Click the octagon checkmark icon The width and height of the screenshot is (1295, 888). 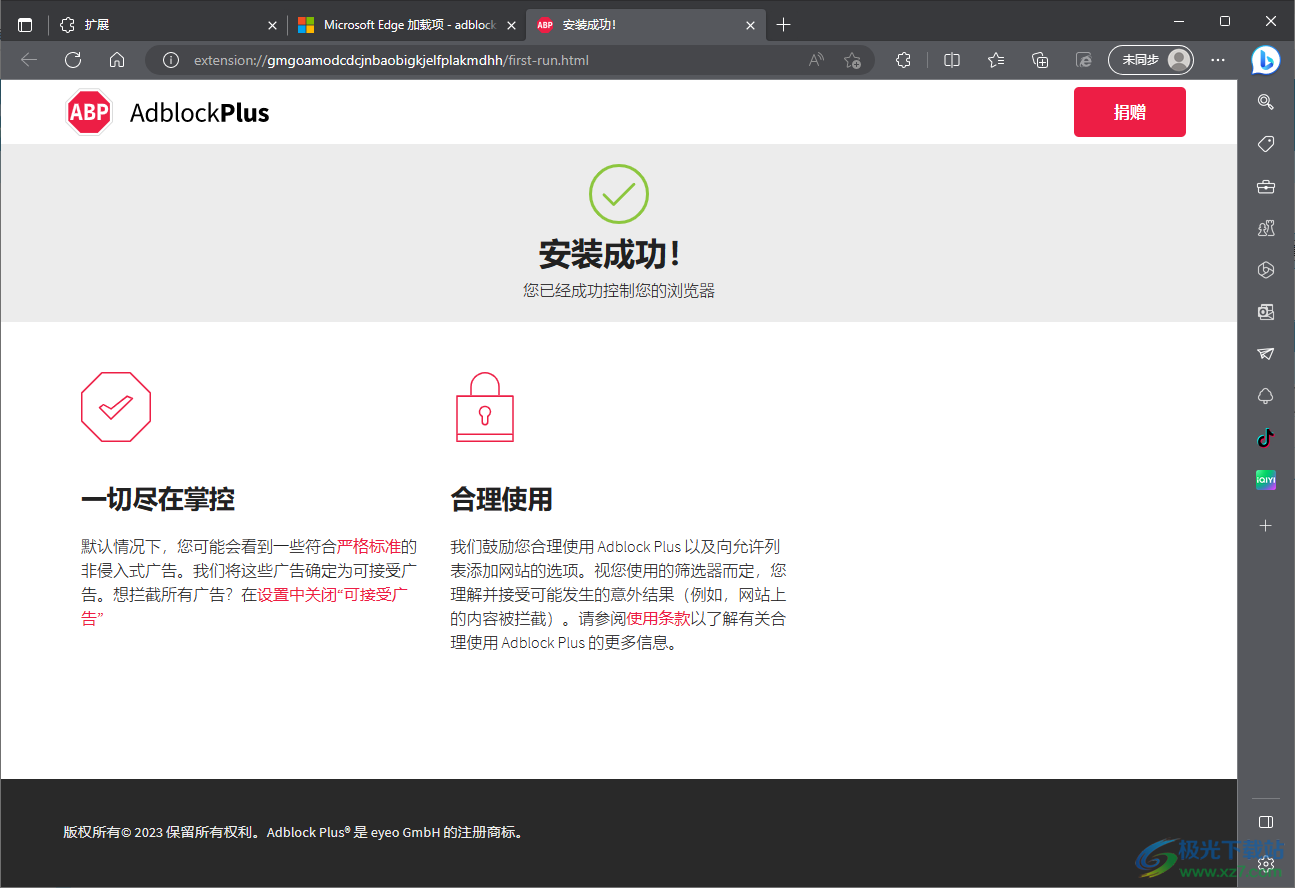[116, 407]
